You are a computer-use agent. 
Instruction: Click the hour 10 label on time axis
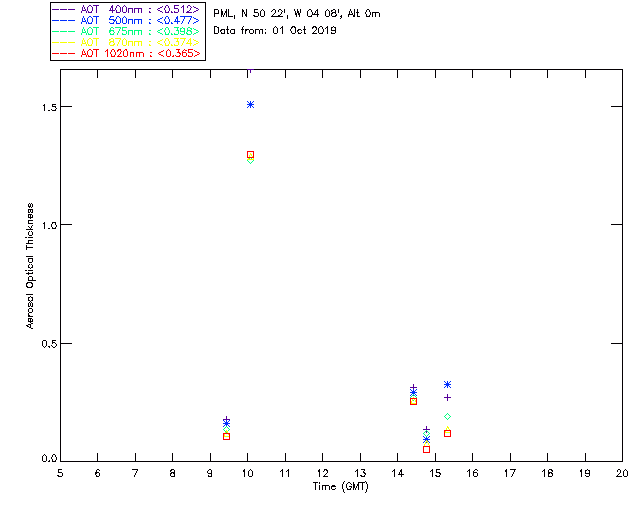[x=247, y=473]
